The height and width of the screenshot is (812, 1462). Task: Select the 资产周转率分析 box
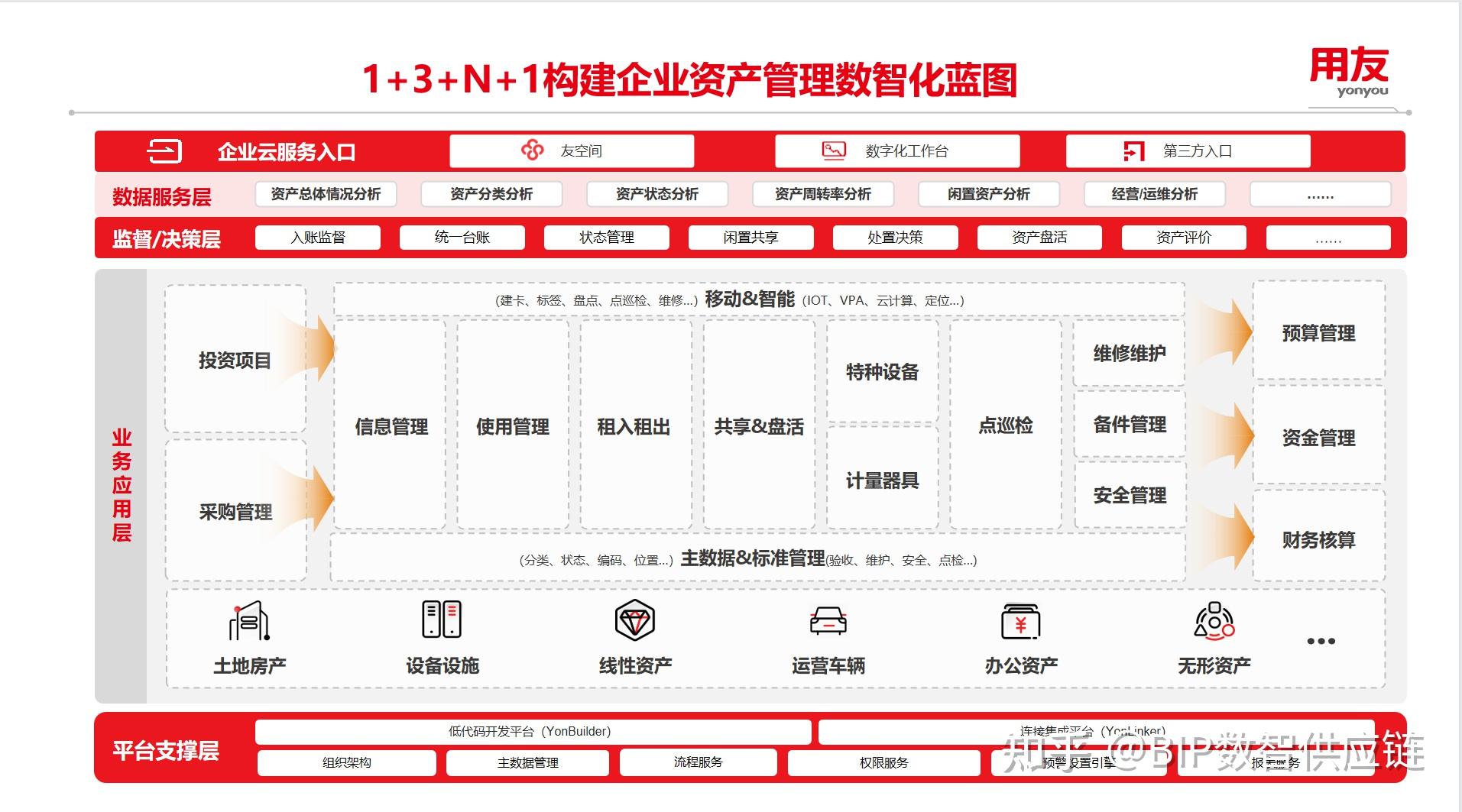point(823,194)
